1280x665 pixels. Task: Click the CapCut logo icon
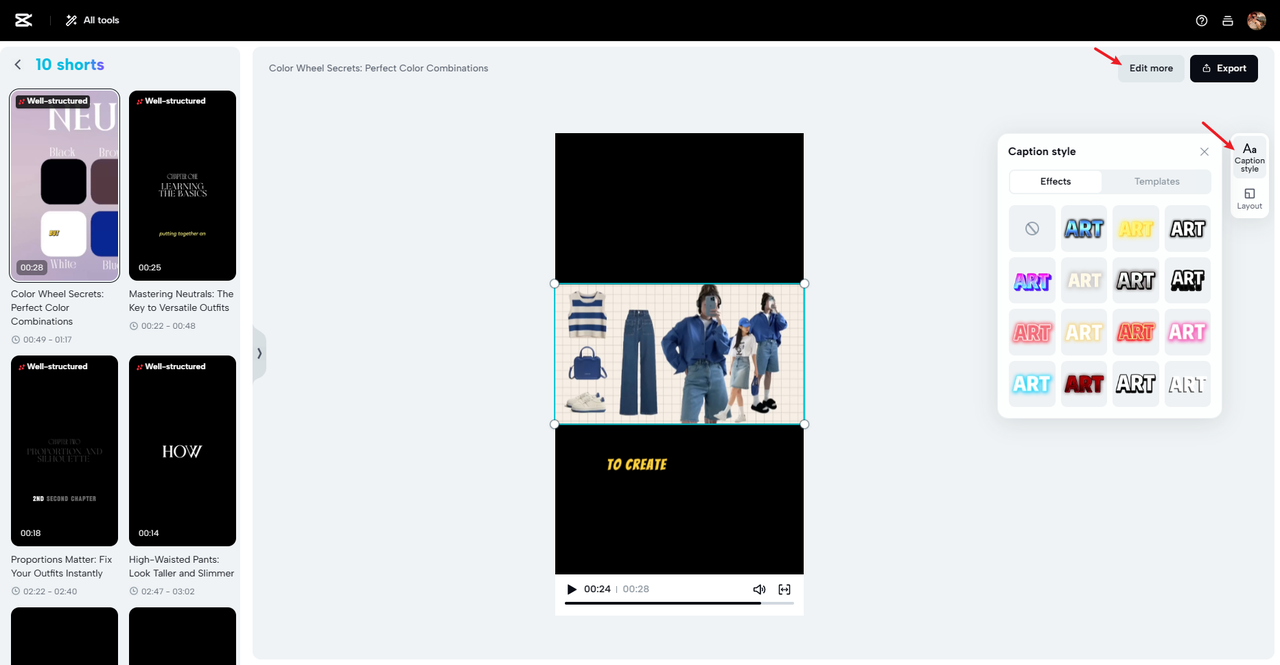(x=24, y=20)
